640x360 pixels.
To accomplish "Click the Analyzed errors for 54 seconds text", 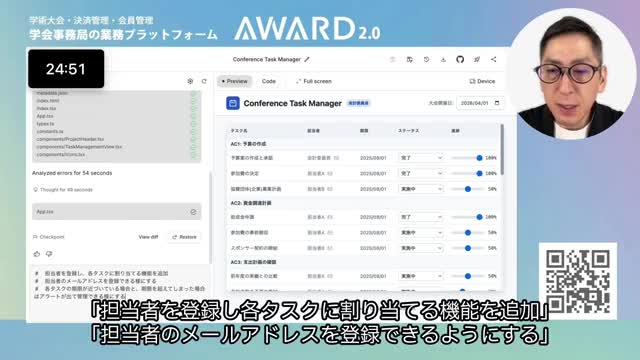I will (72, 173).
